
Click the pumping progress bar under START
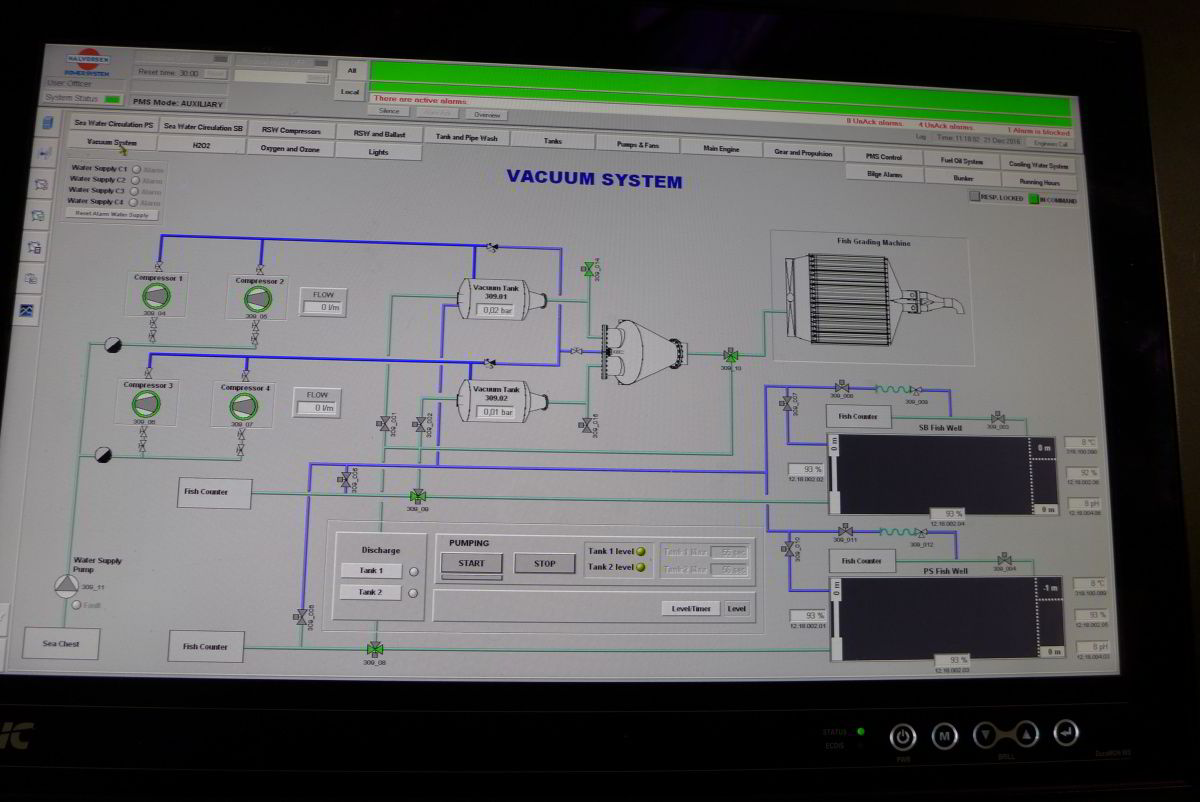pyautogui.click(x=472, y=578)
